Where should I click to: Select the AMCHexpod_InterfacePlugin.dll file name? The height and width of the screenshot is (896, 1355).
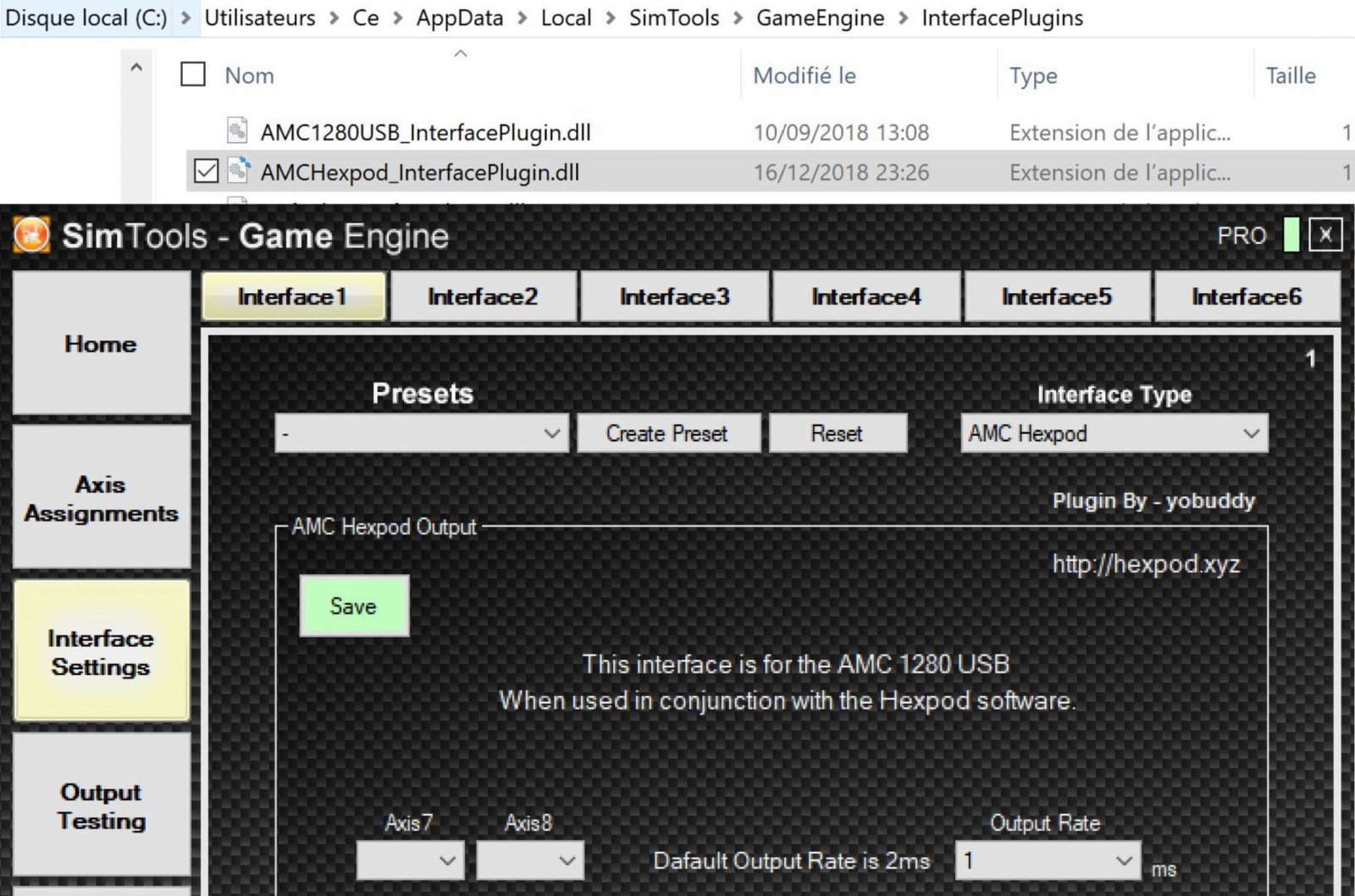(420, 173)
